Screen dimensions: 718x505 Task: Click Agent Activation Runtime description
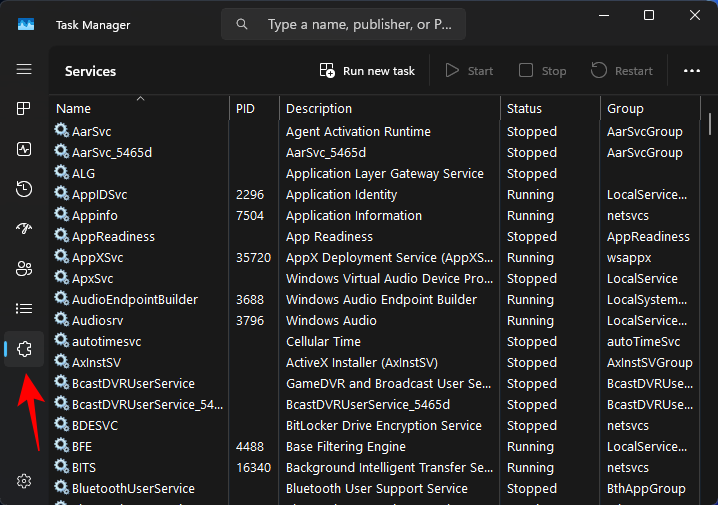coord(358,132)
